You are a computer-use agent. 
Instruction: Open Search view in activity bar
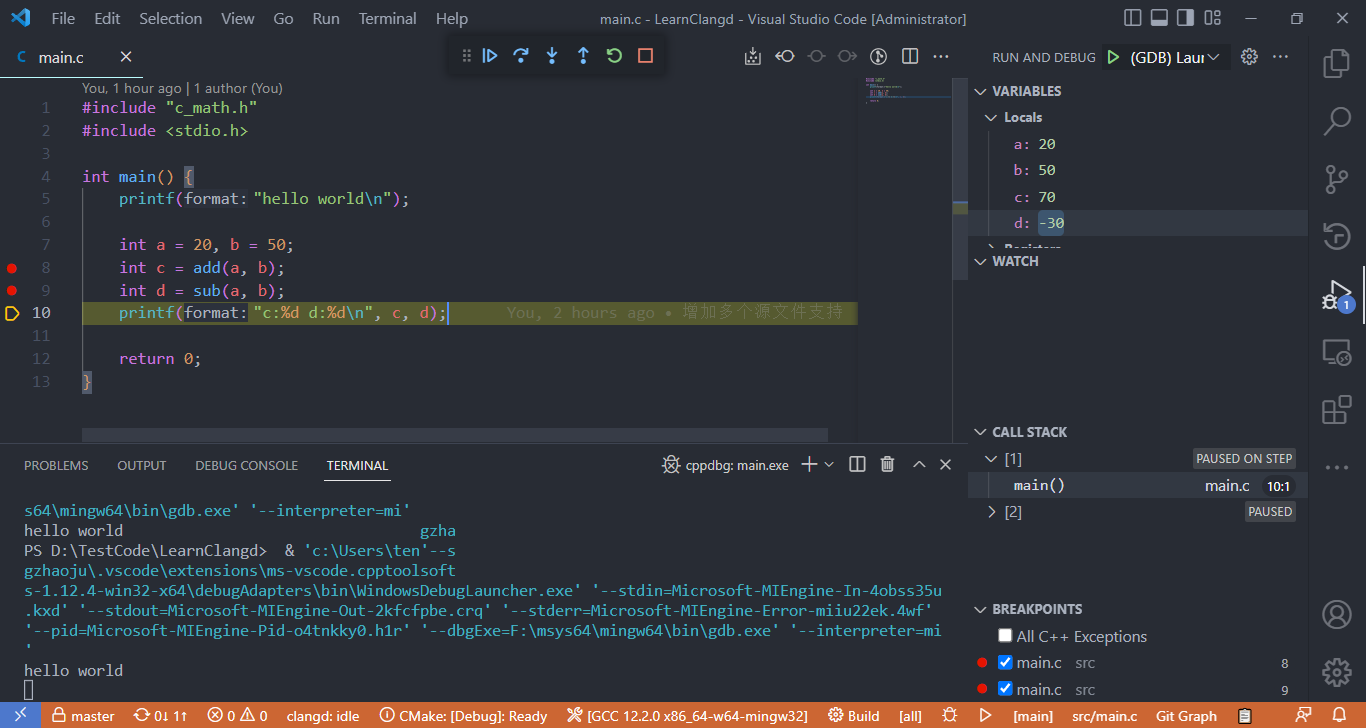1337,122
